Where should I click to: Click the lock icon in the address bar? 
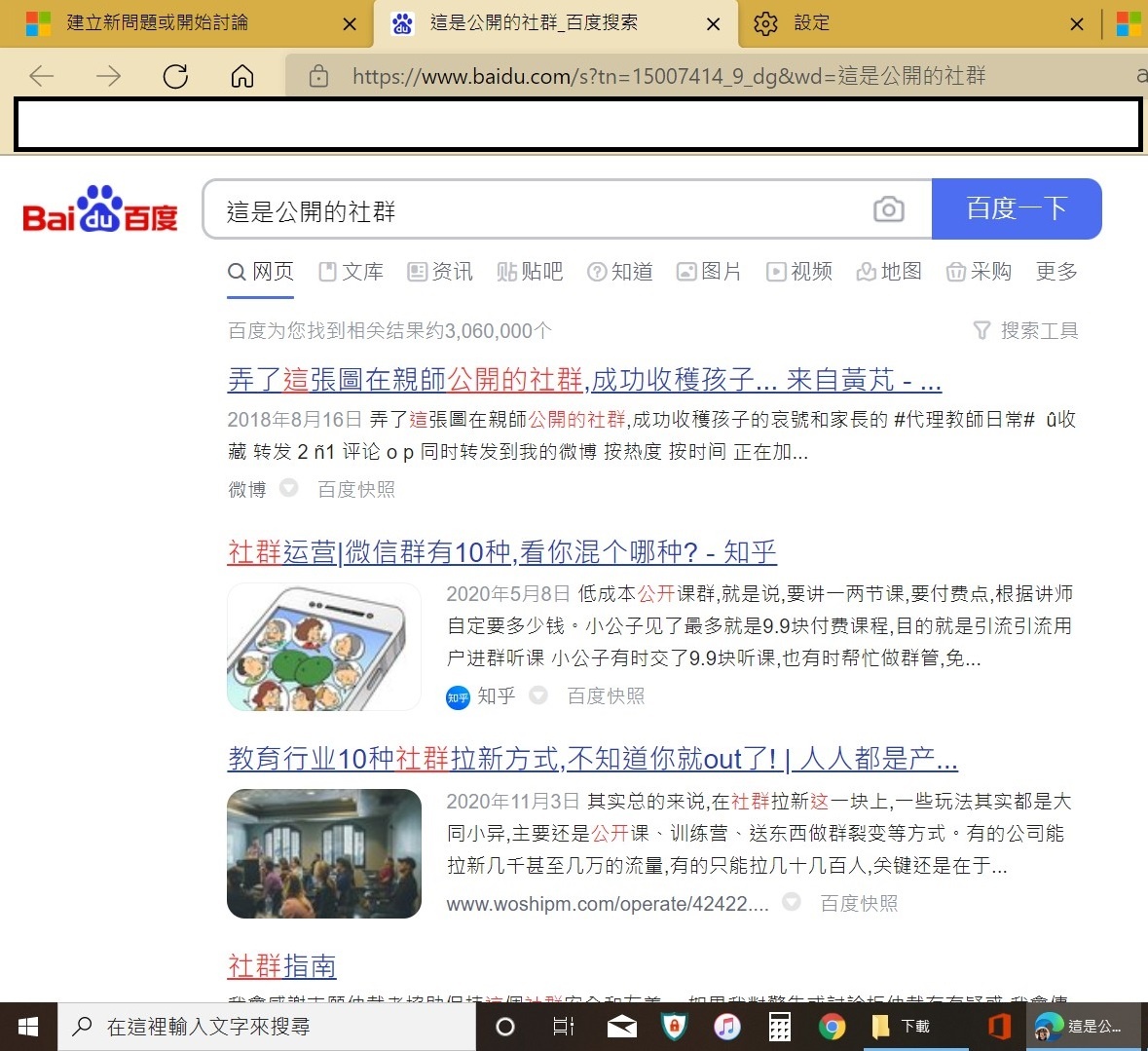tap(317, 76)
